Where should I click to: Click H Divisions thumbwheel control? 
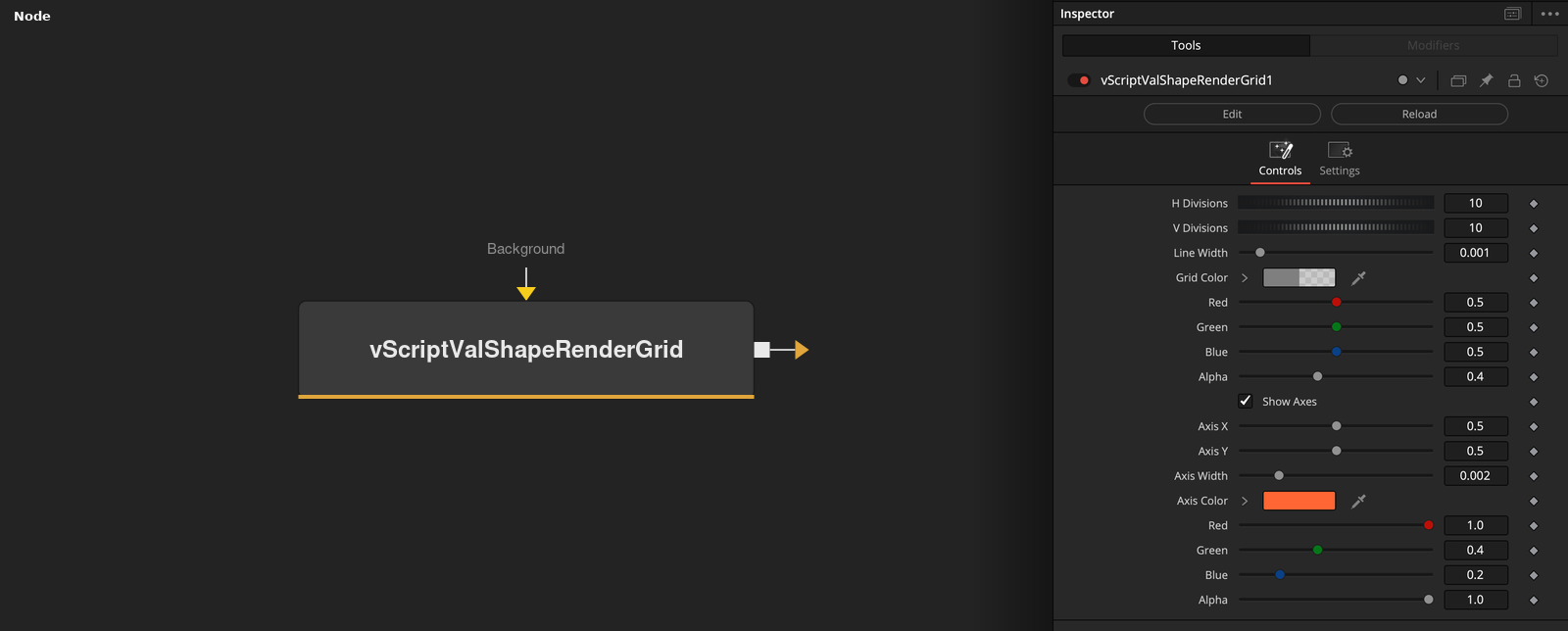[1336, 203]
